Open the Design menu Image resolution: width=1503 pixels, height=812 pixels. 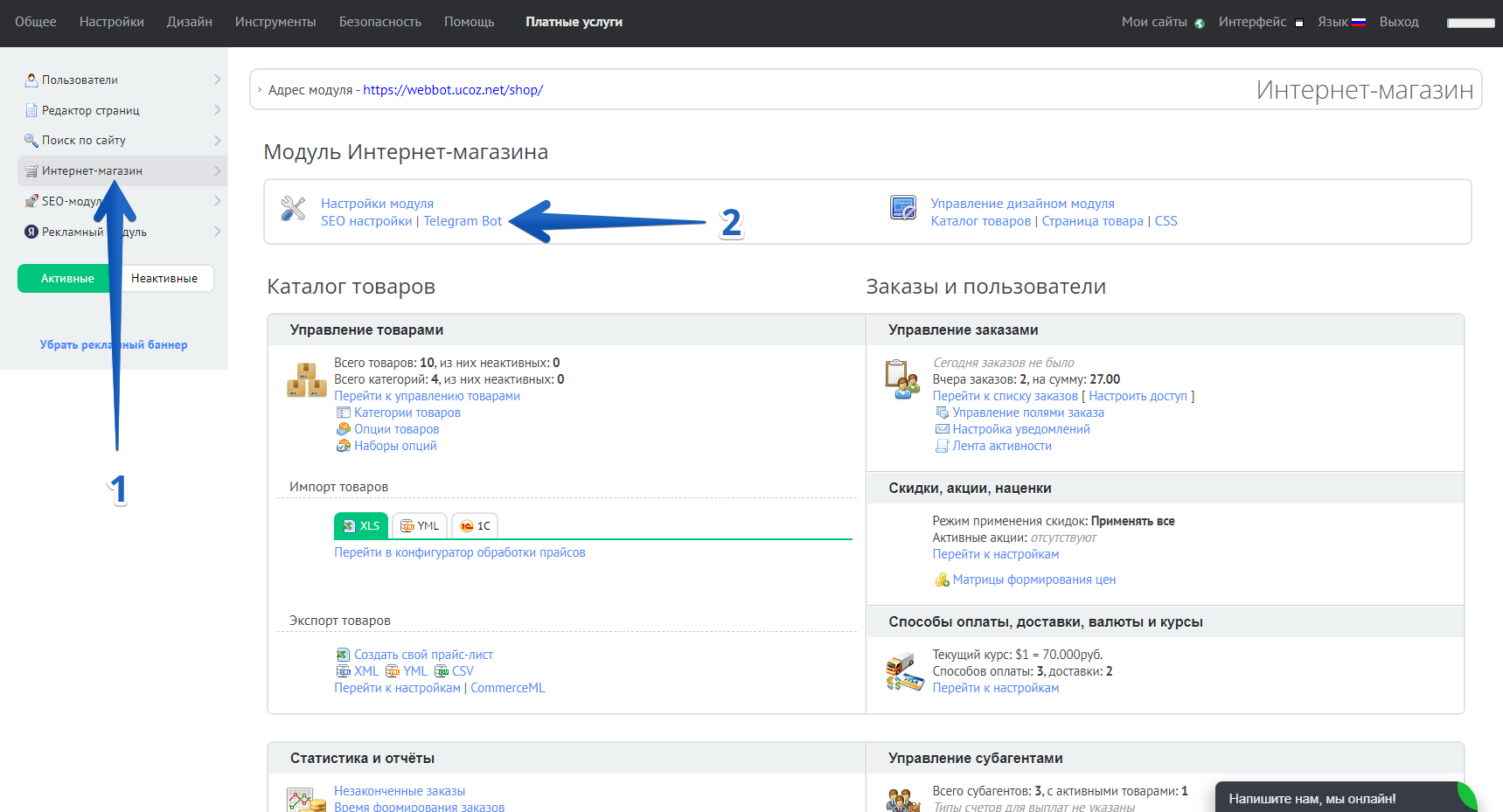point(190,22)
